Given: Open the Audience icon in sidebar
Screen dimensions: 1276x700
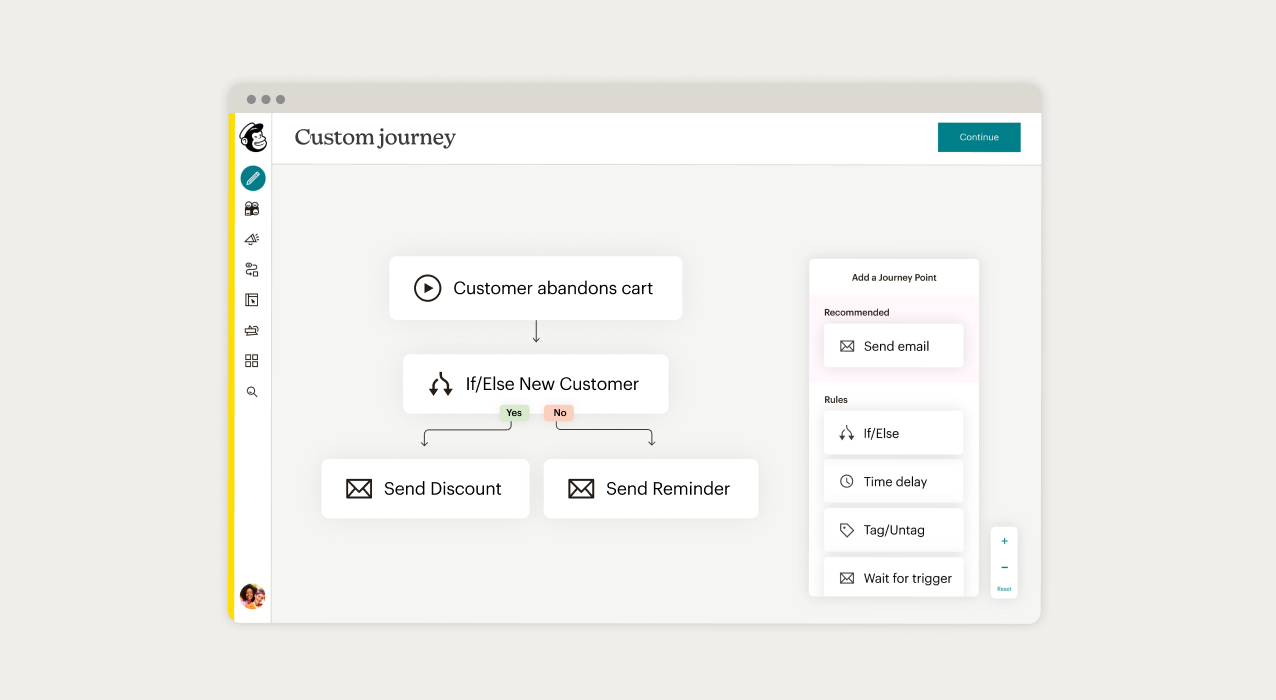Looking at the screenshot, I should pos(252,209).
